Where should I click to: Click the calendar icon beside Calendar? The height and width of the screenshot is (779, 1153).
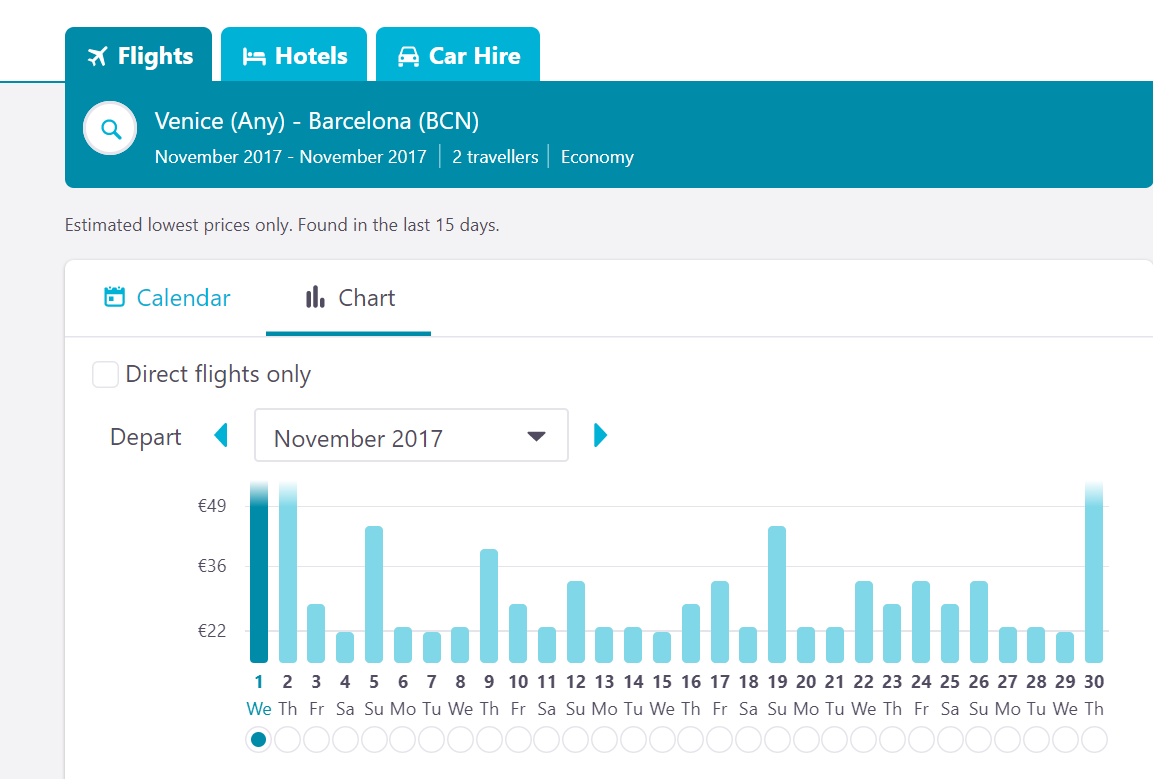(x=115, y=297)
